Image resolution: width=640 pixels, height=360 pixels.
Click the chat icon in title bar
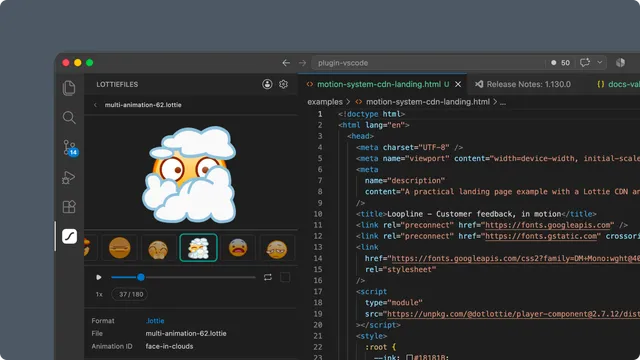point(584,62)
